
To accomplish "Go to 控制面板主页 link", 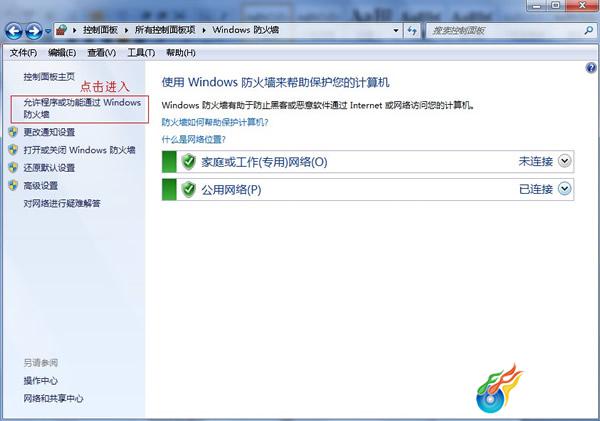I will 49,77.
